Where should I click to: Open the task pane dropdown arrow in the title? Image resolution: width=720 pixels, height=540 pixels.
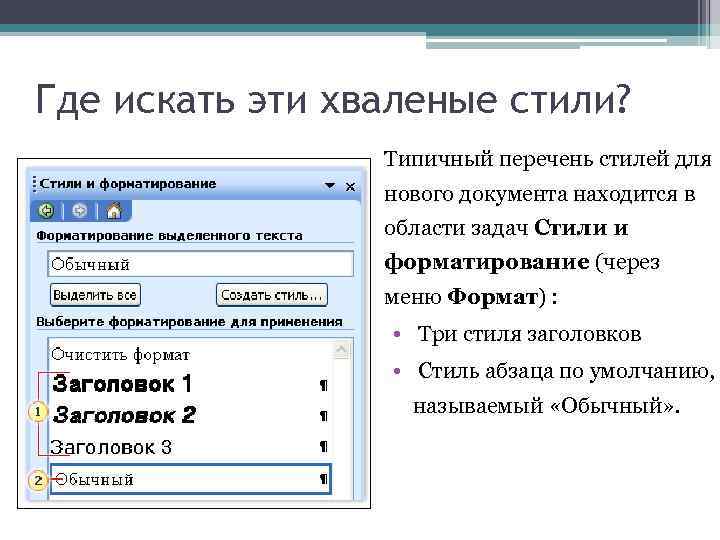[x=330, y=186]
